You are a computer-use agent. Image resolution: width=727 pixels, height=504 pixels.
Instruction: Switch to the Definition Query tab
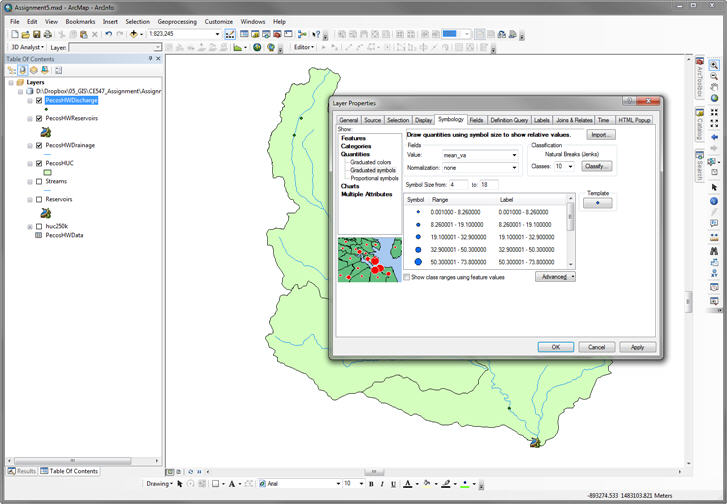click(509, 120)
